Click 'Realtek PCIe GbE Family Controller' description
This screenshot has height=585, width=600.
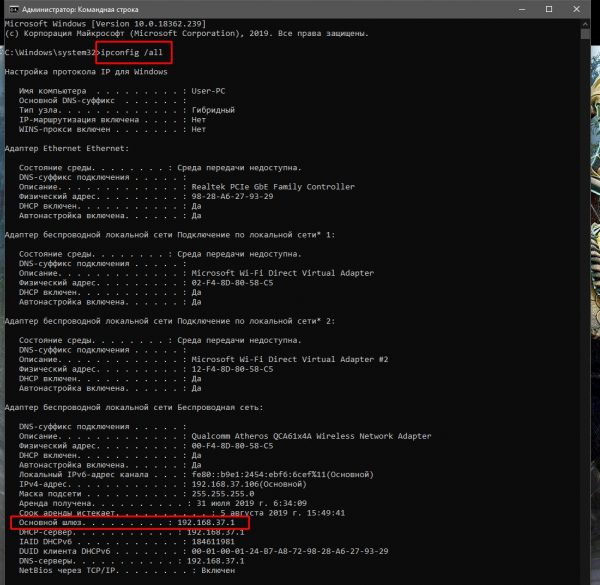pos(273,187)
